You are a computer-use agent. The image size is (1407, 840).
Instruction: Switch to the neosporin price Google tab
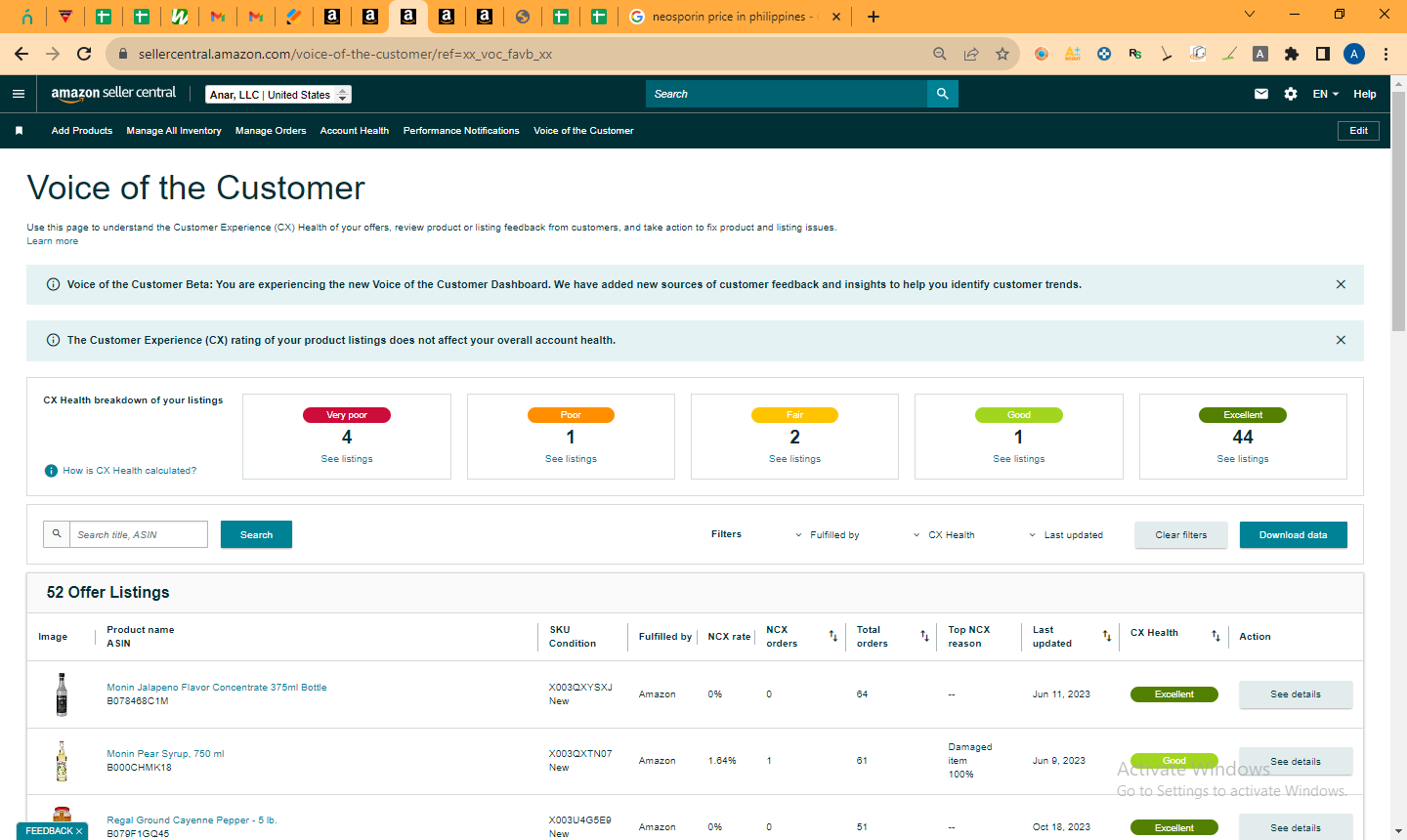(x=733, y=17)
